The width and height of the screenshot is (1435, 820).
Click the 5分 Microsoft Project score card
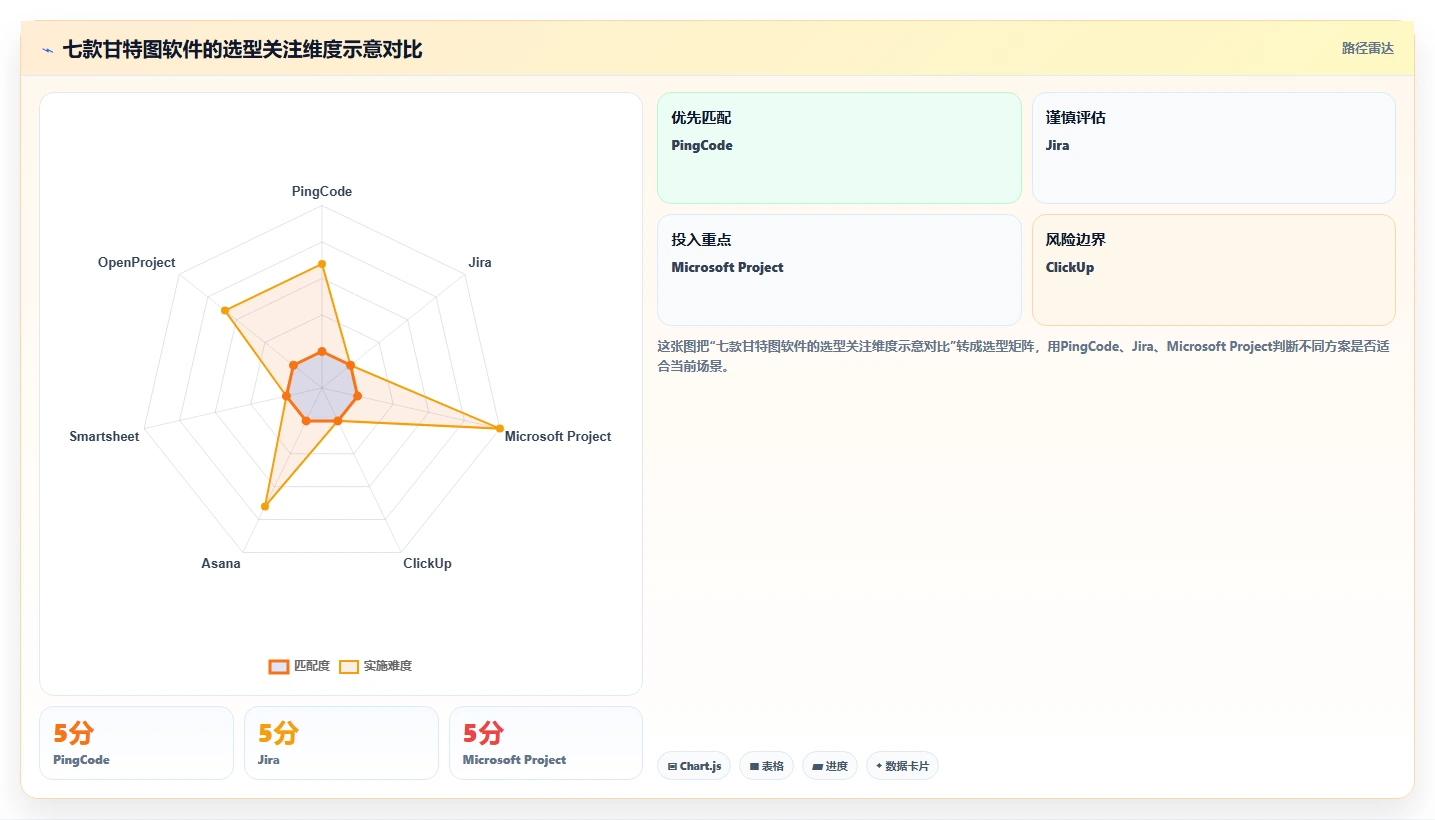pyautogui.click(x=546, y=743)
